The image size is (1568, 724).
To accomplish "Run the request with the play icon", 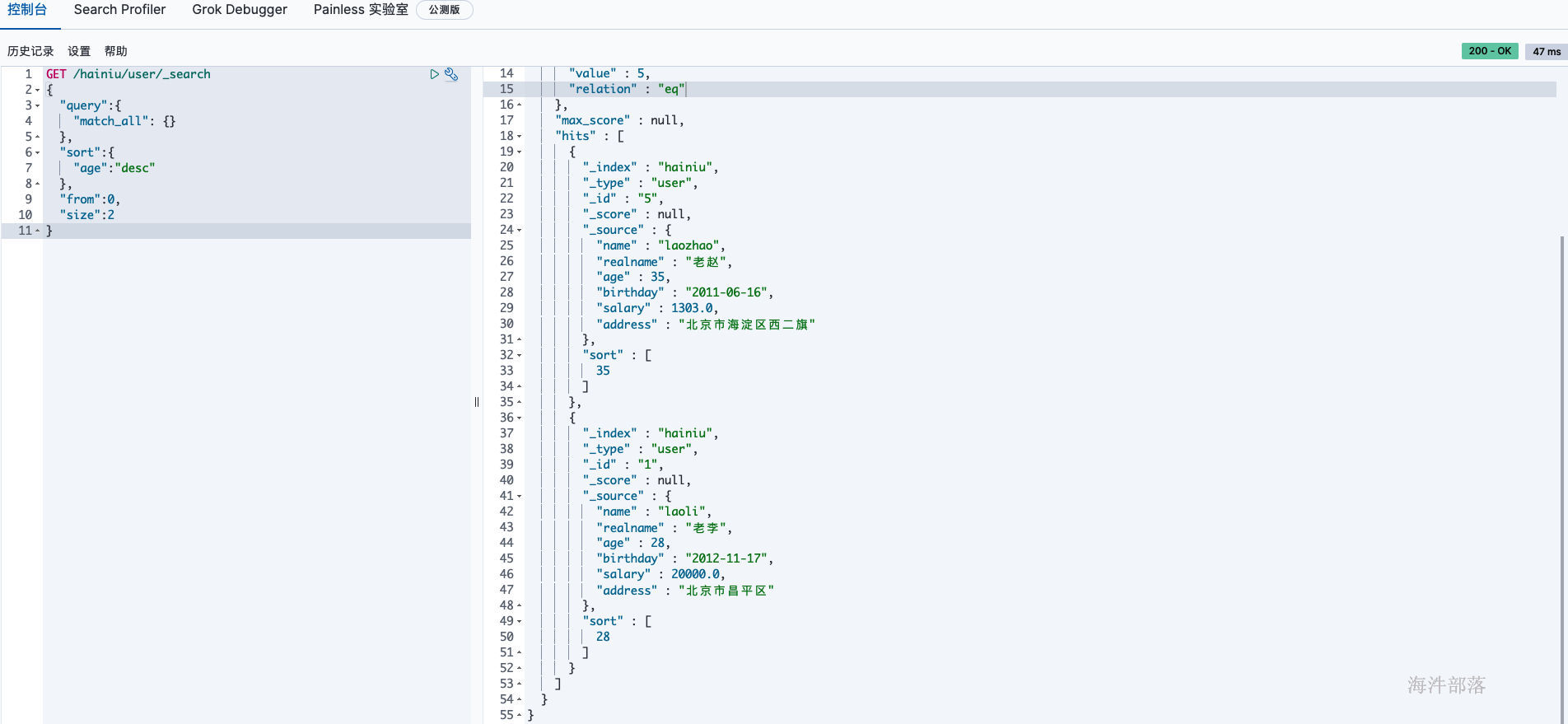I will tap(434, 74).
